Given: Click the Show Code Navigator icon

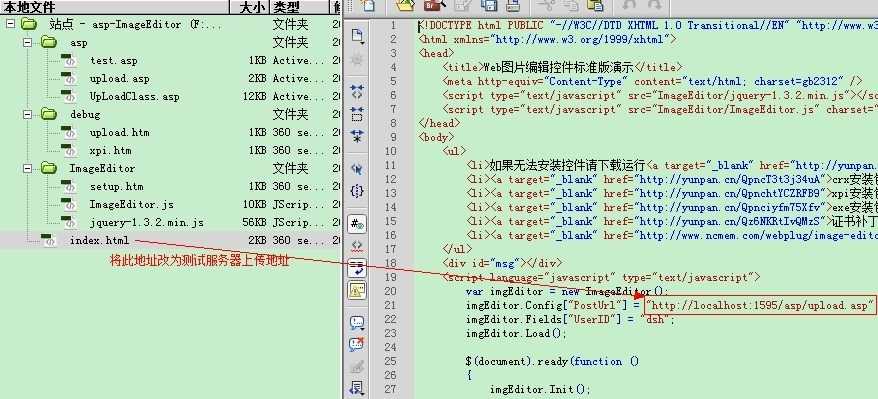Looking at the screenshot, I should [357, 60].
